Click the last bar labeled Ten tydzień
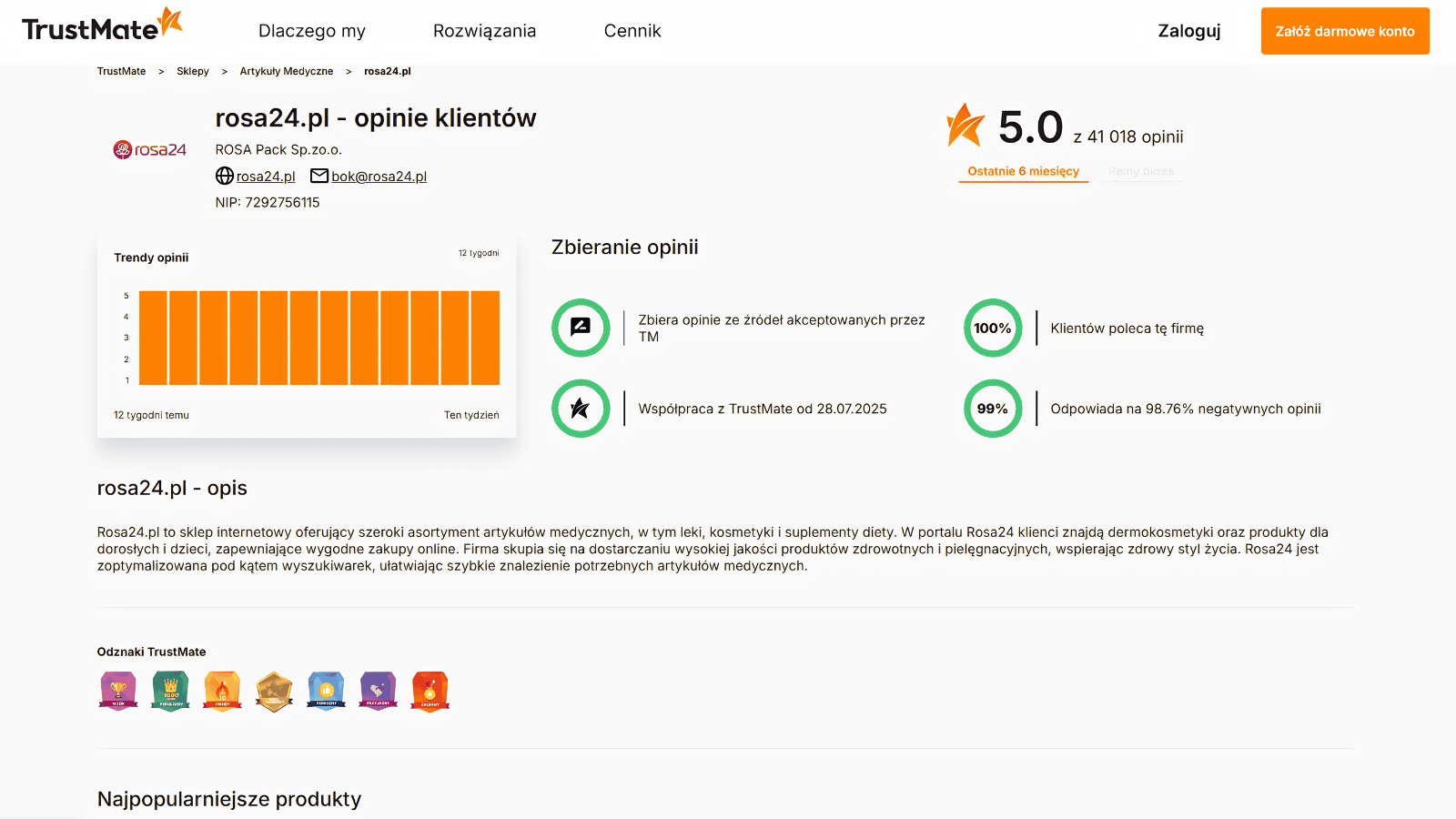The image size is (1456, 819). click(x=485, y=338)
